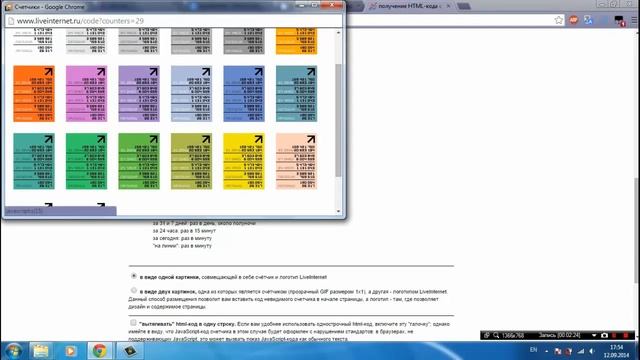The height and width of the screenshot is (360, 640).
Task: Open the media player taskbar icon
Action: (70, 351)
